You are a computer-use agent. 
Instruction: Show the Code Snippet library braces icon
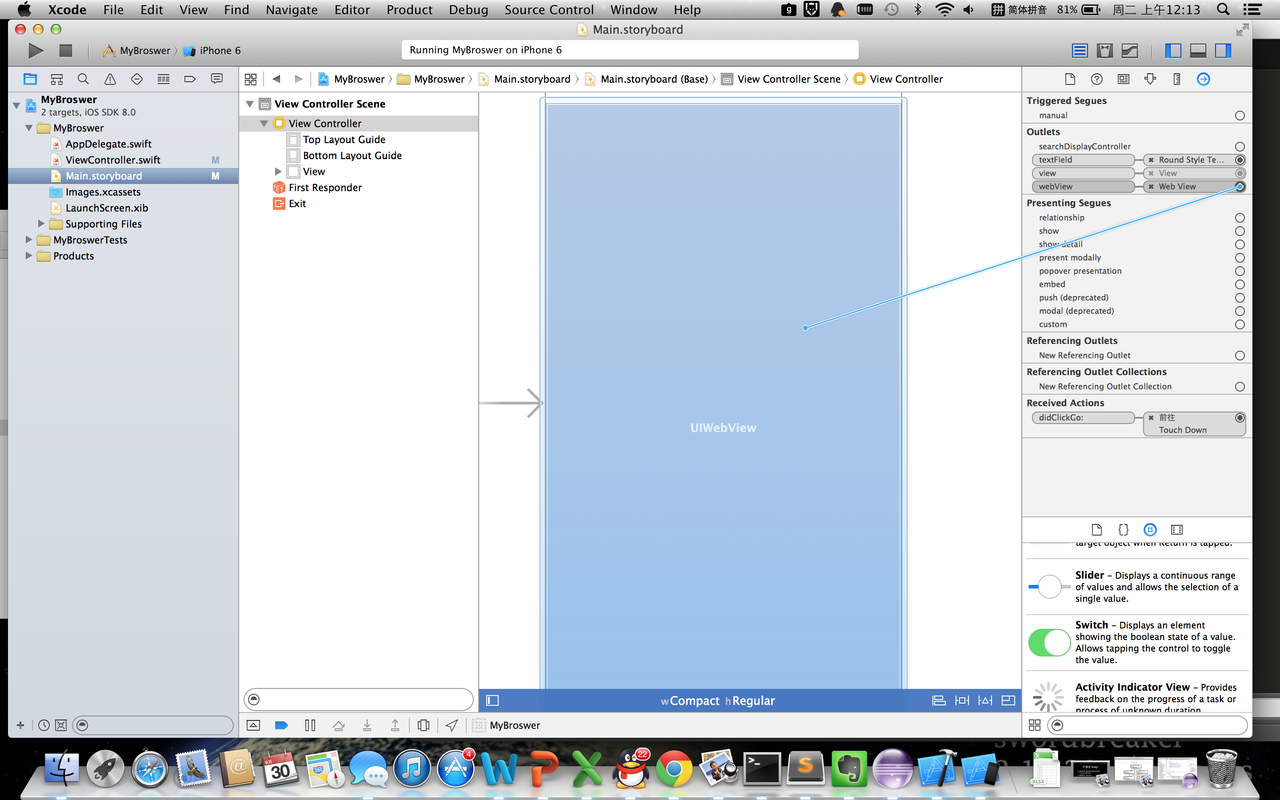click(x=1123, y=529)
